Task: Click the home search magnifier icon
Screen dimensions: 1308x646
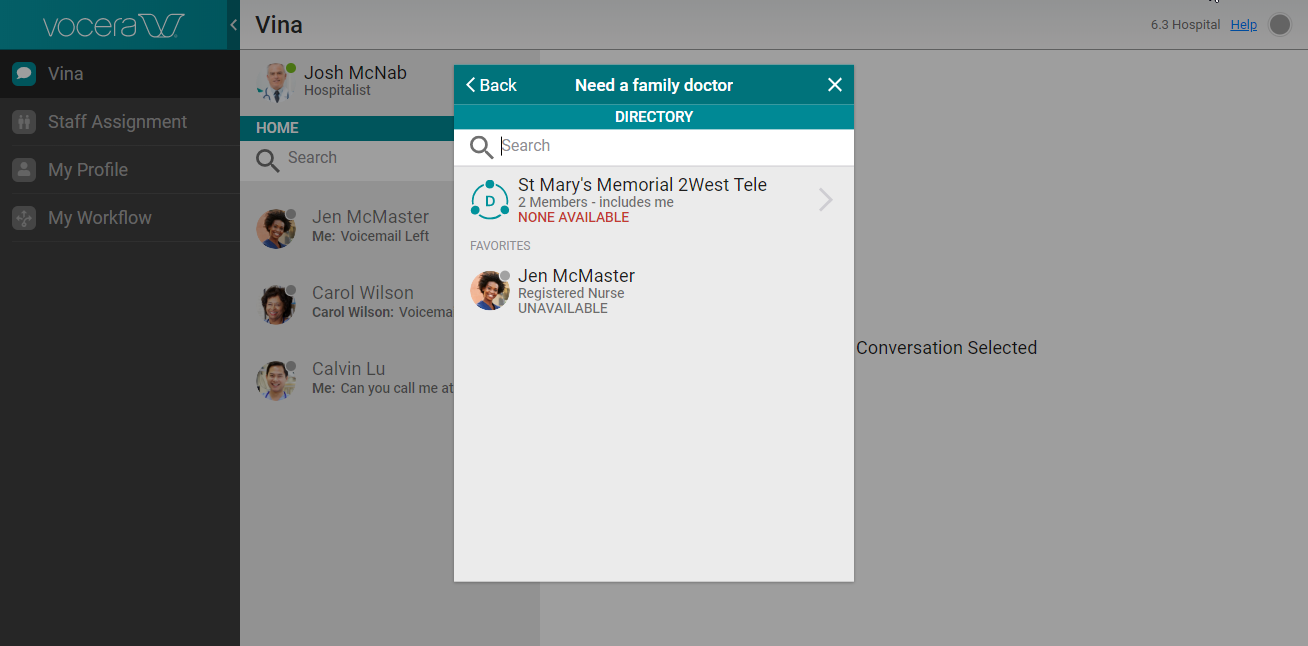Action: [x=267, y=159]
